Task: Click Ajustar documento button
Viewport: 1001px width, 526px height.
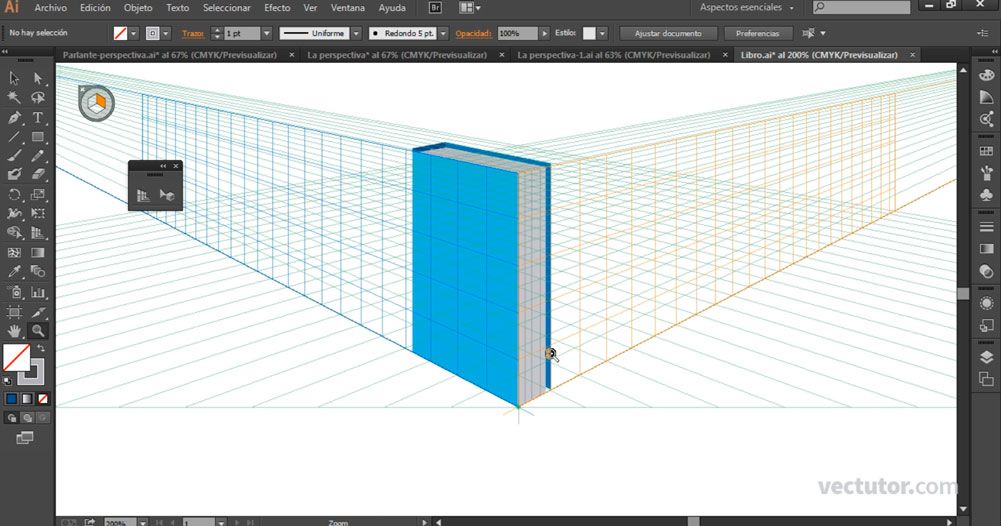Action: tap(668, 33)
